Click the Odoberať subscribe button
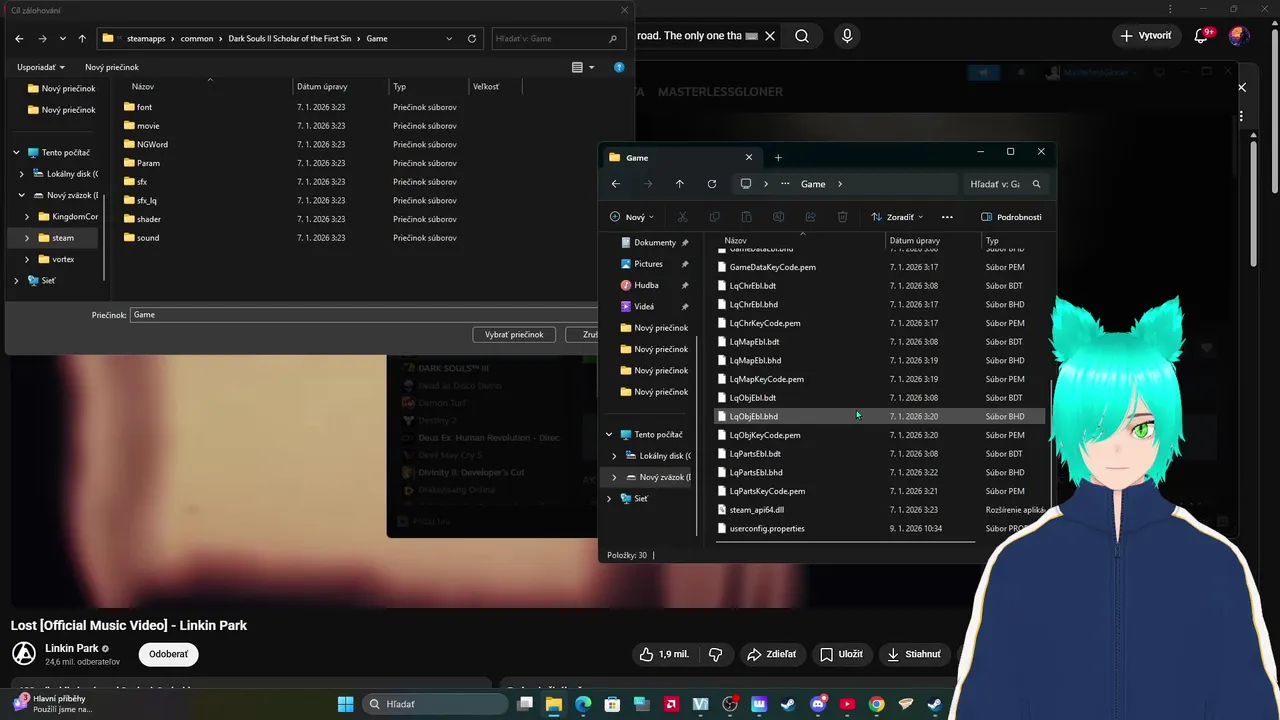 point(168,654)
